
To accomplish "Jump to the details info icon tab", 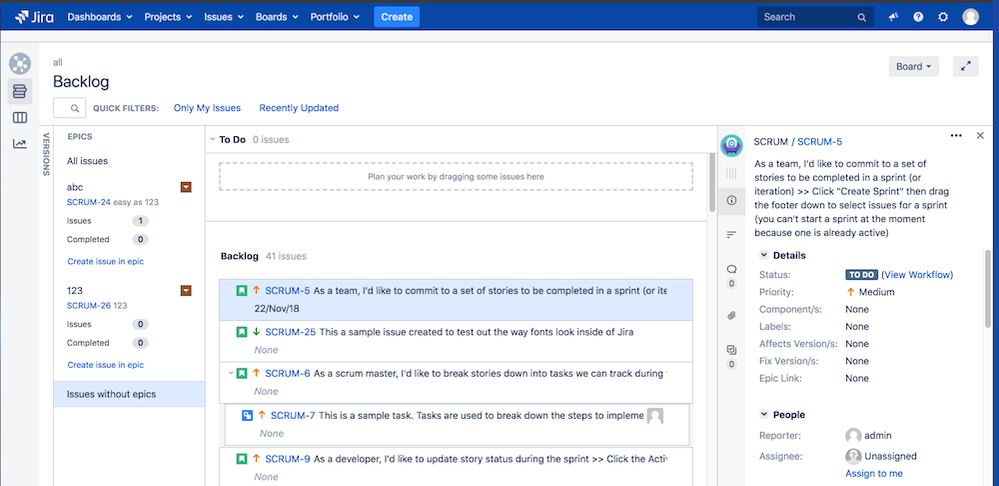I will pyautogui.click(x=731, y=200).
